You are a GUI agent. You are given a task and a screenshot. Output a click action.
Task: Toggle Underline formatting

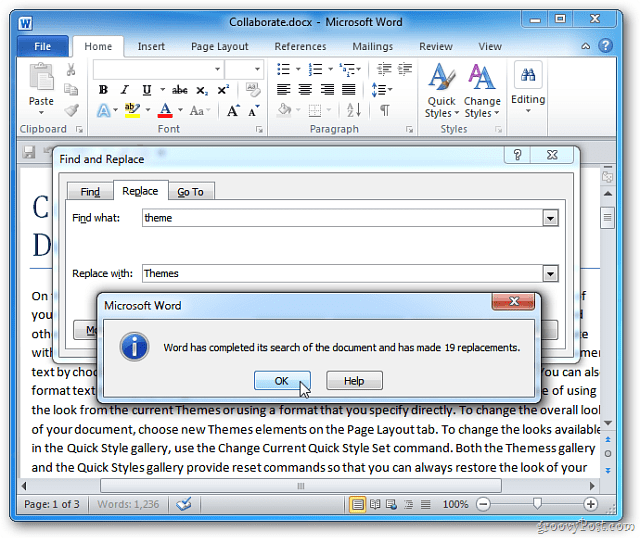coord(147,90)
